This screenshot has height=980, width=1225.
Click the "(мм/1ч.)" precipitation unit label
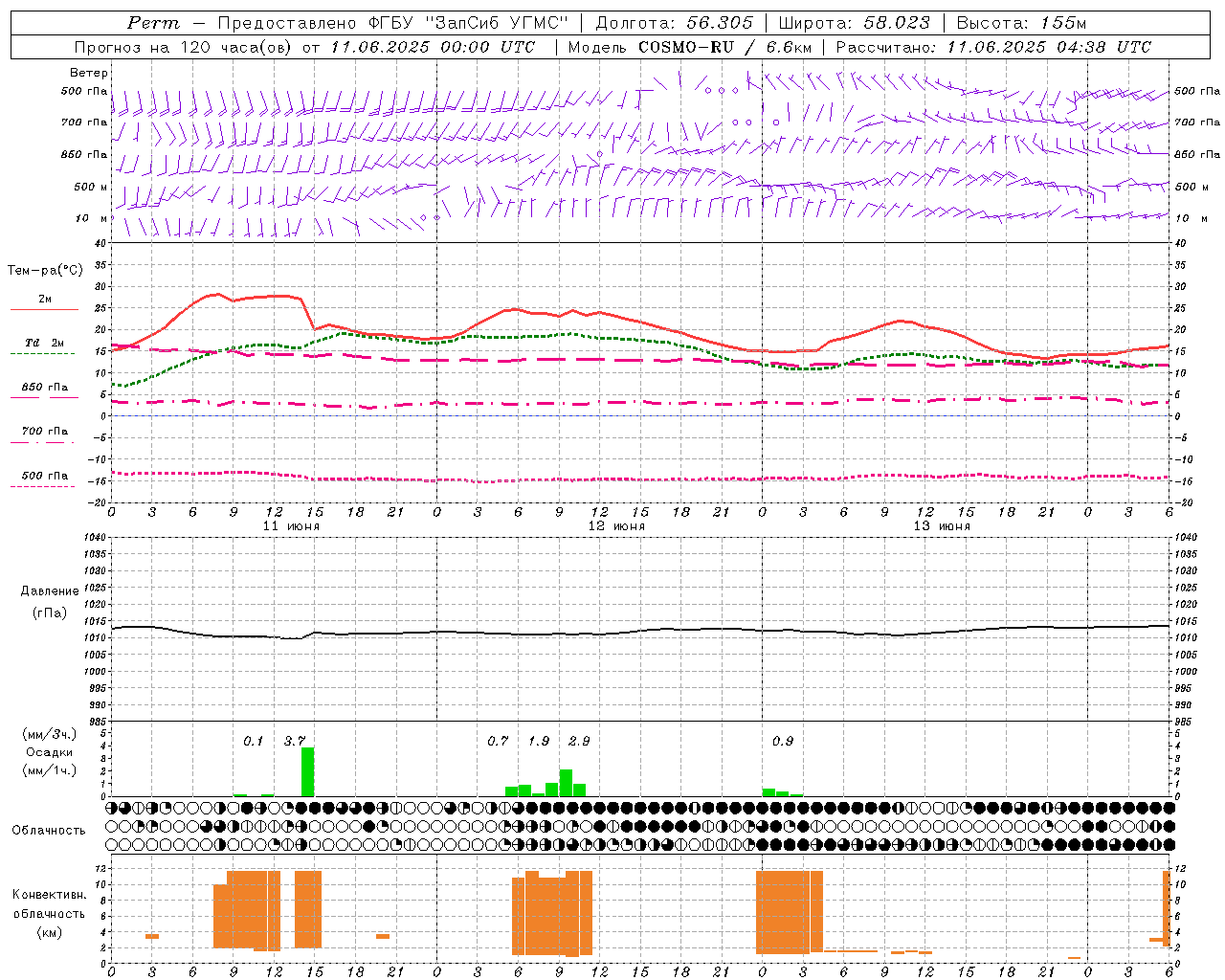tap(49, 770)
